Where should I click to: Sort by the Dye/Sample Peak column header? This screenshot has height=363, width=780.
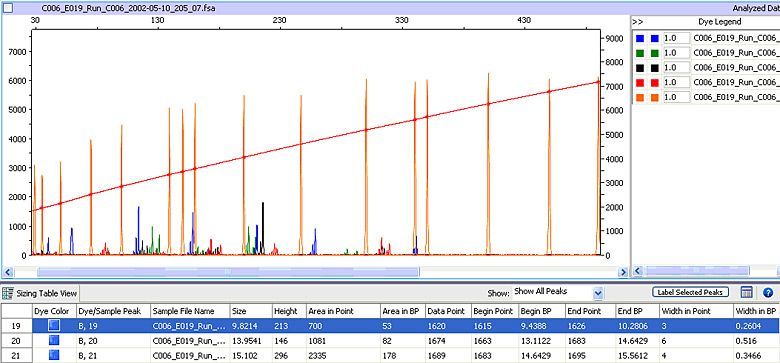pyautogui.click(x=113, y=311)
